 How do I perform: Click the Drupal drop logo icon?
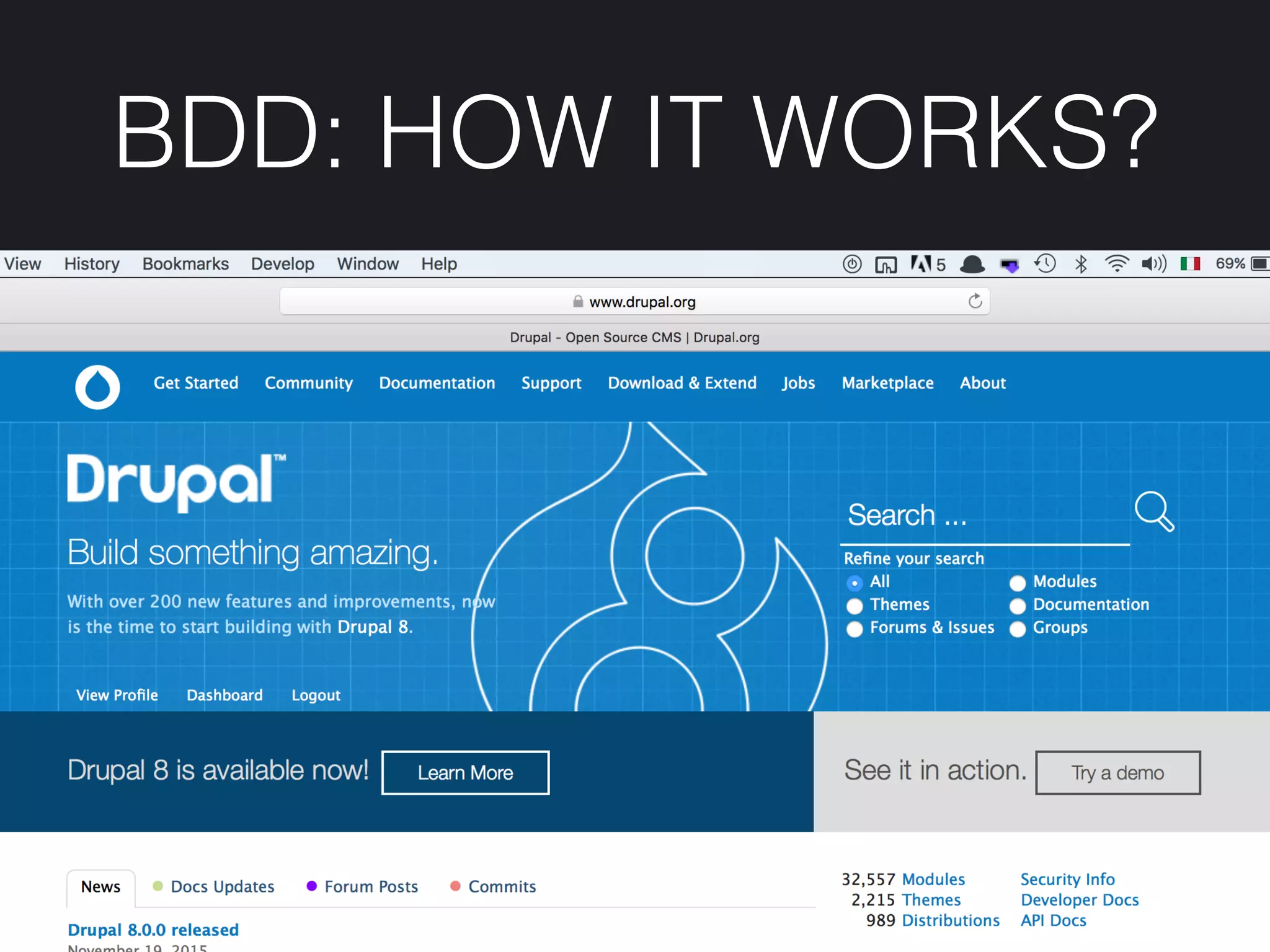pos(97,387)
